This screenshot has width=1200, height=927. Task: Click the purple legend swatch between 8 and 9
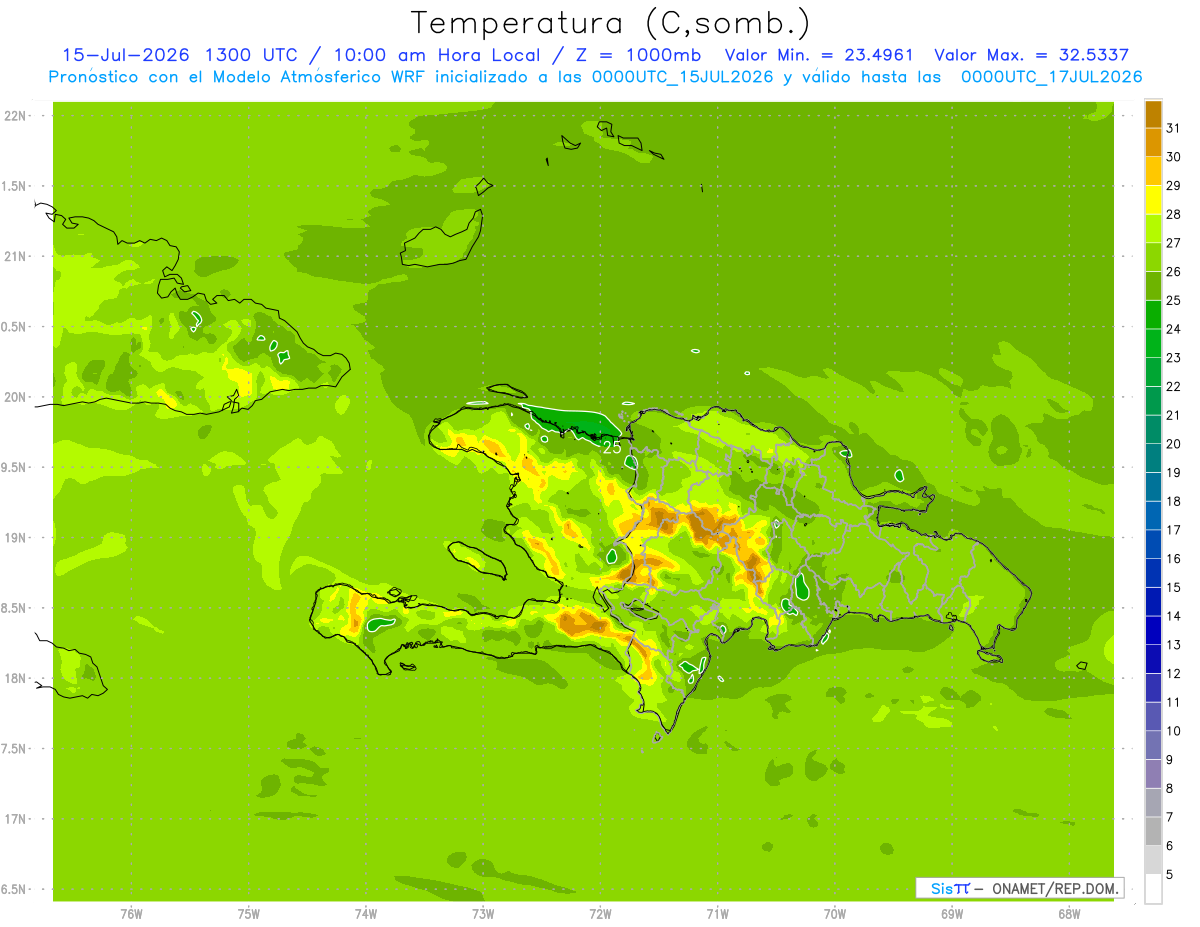[1153, 774]
